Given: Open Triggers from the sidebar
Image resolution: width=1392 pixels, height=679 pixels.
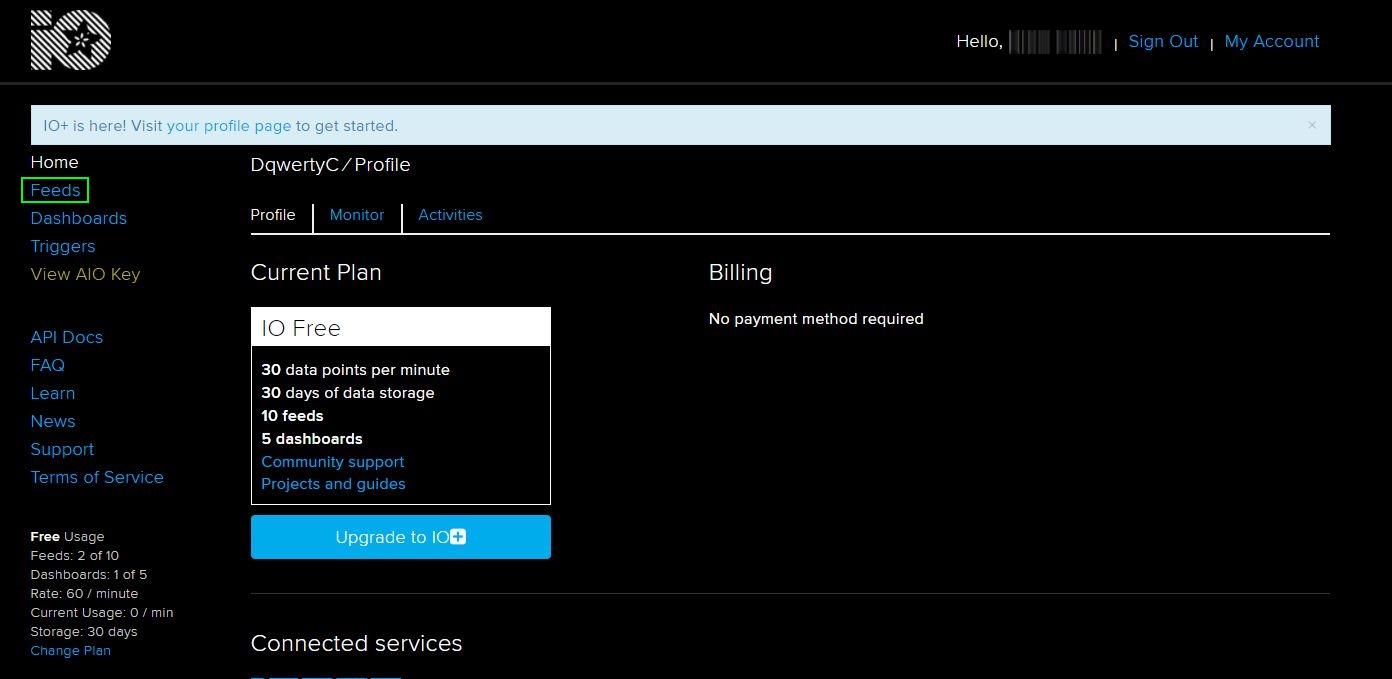Looking at the screenshot, I should pos(63,246).
